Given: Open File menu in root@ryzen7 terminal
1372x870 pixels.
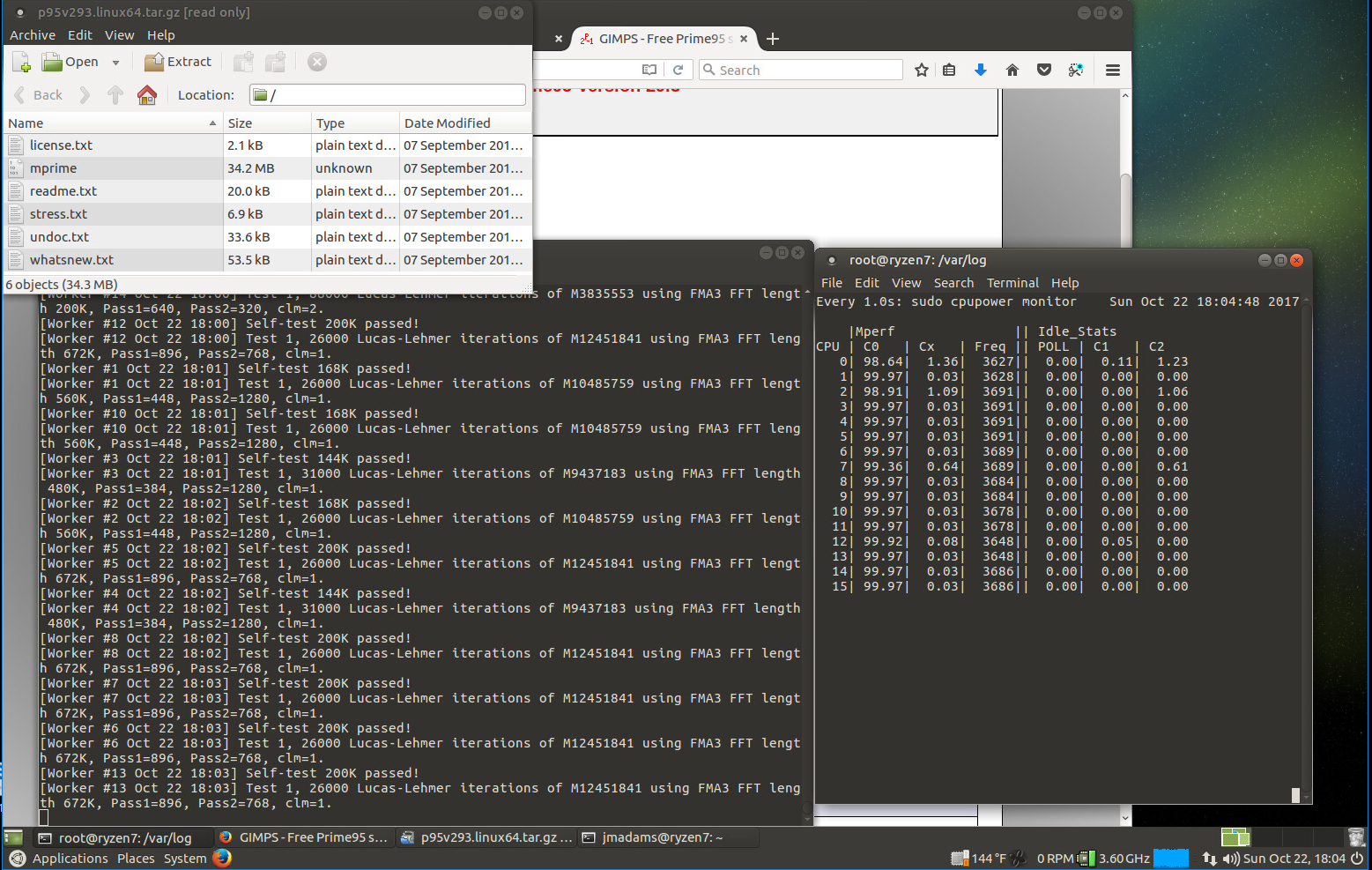Looking at the screenshot, I should tap(832, 283).
